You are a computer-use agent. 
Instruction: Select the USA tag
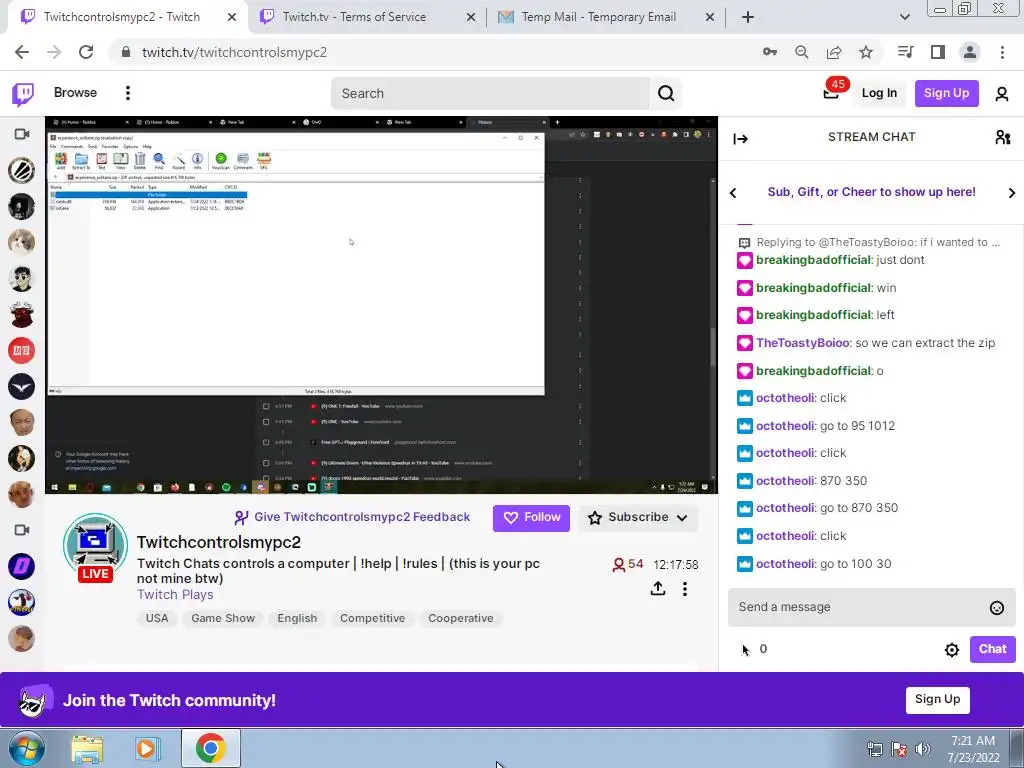pyautogui.click(x=157, y=618)
